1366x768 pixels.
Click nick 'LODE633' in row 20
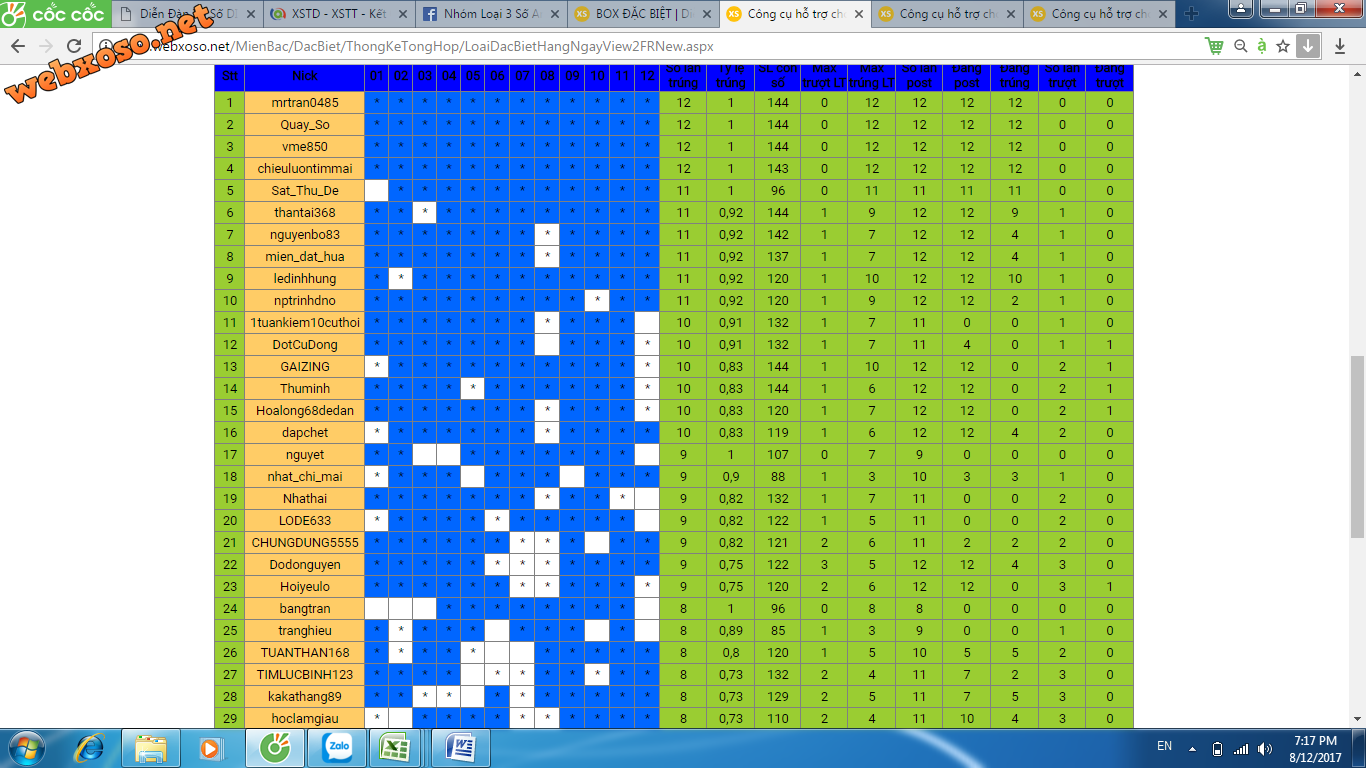point(305,520)
